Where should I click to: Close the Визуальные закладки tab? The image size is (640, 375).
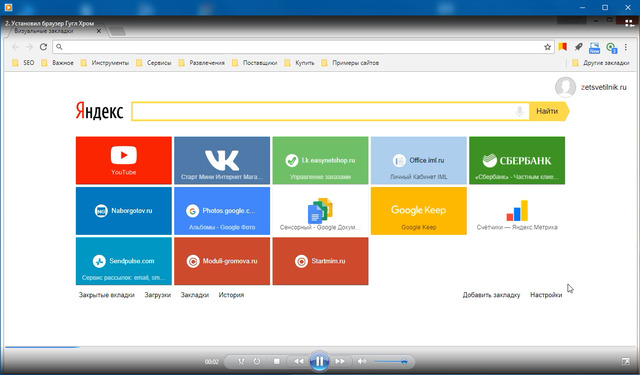(99, 31)
